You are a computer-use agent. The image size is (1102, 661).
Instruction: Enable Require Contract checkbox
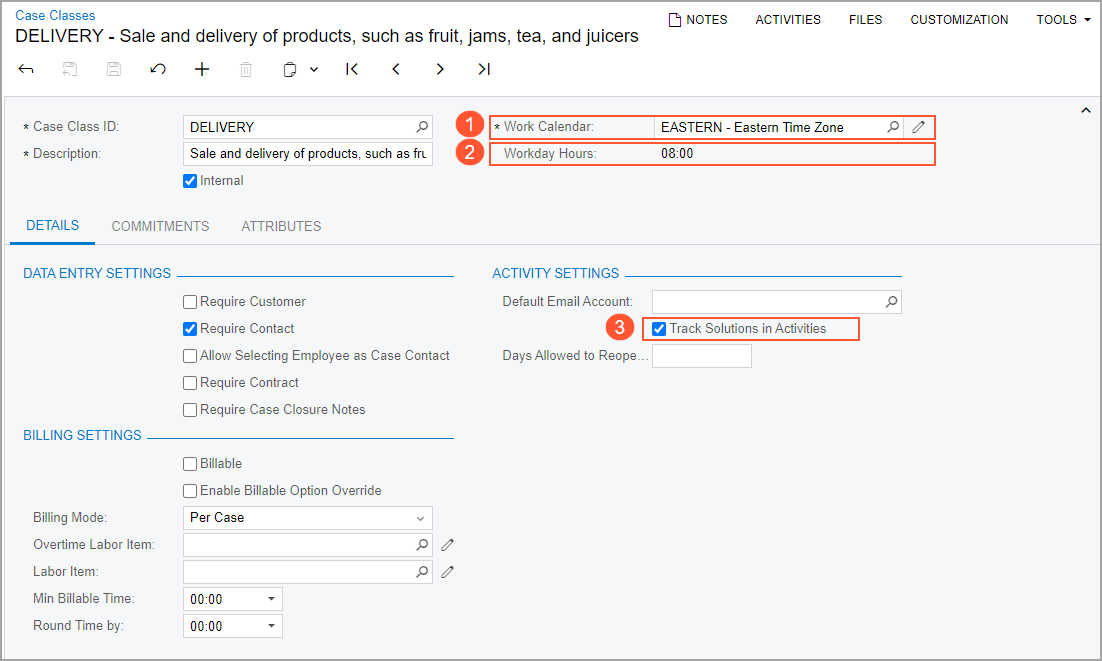pyautogui.click(x=190, y=383)
